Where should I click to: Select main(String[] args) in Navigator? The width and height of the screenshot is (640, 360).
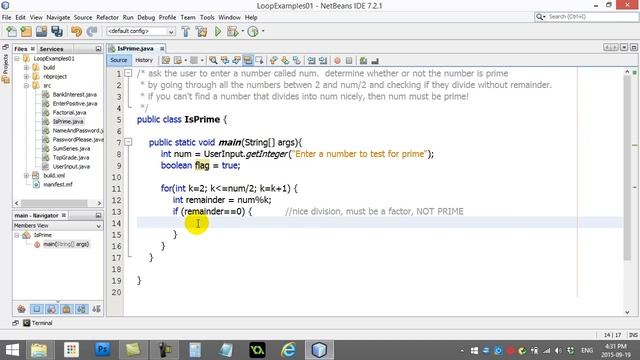click(66, 244)
